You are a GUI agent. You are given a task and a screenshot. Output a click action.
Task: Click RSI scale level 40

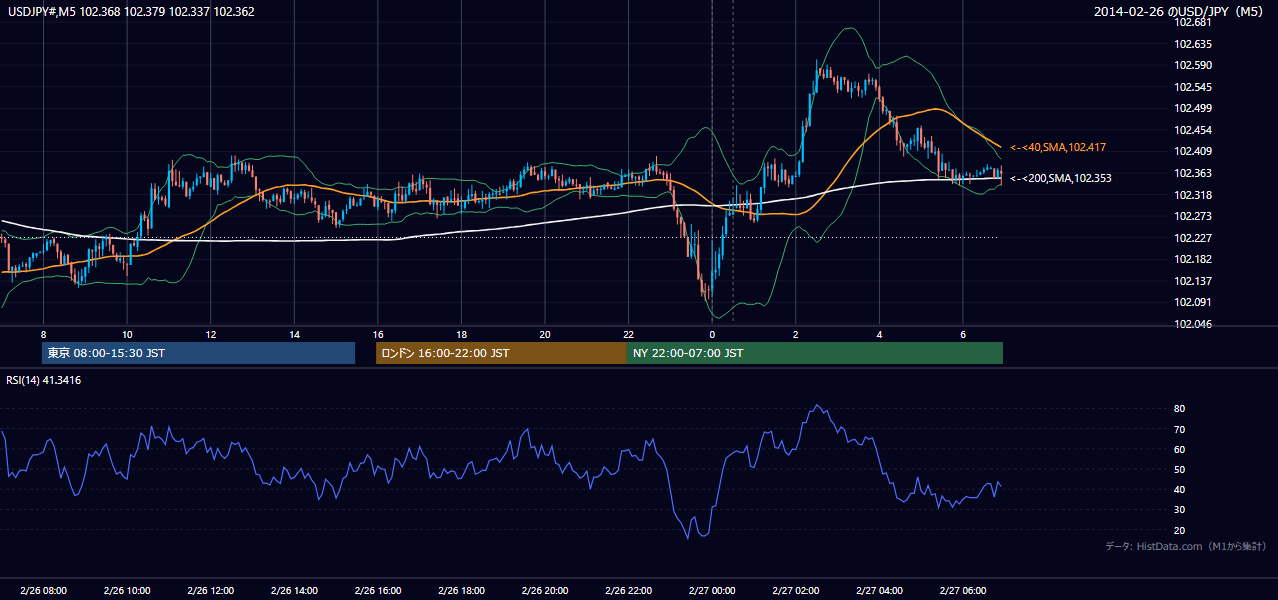tap(1179, 489)
